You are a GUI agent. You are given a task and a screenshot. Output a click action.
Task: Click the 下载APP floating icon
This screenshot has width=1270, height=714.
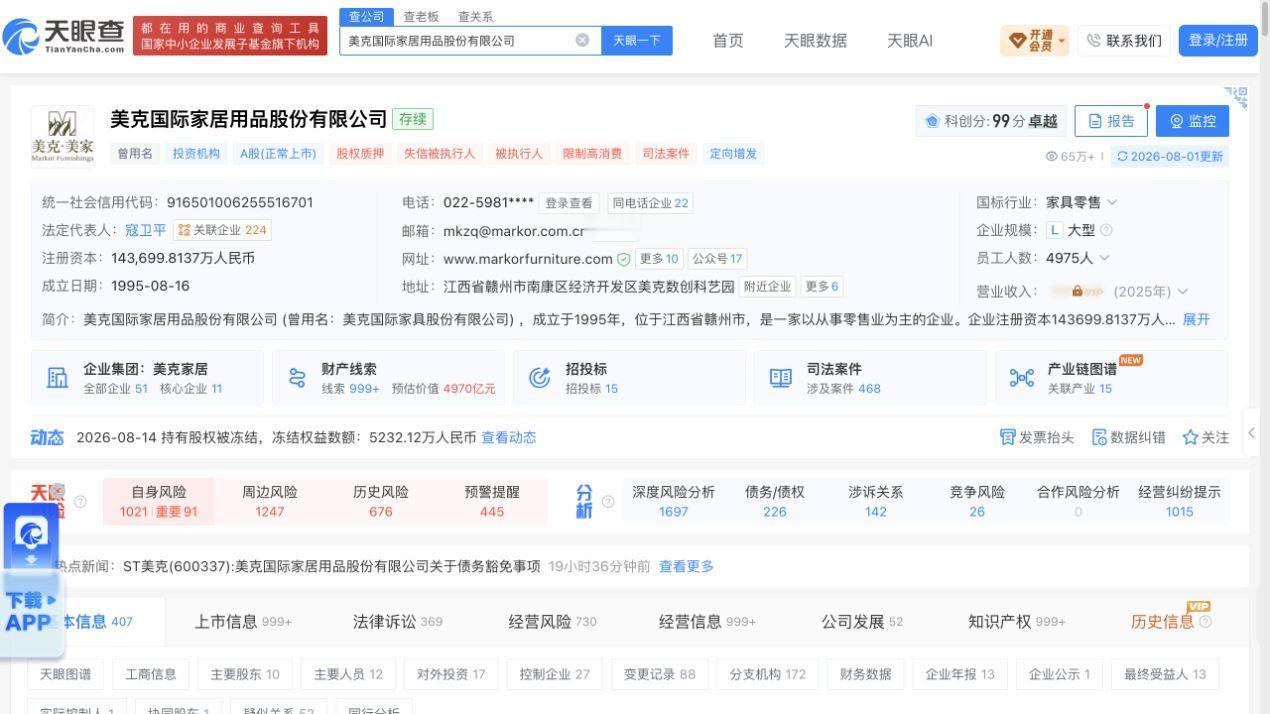pyautogui.click(x=30, y=580)
